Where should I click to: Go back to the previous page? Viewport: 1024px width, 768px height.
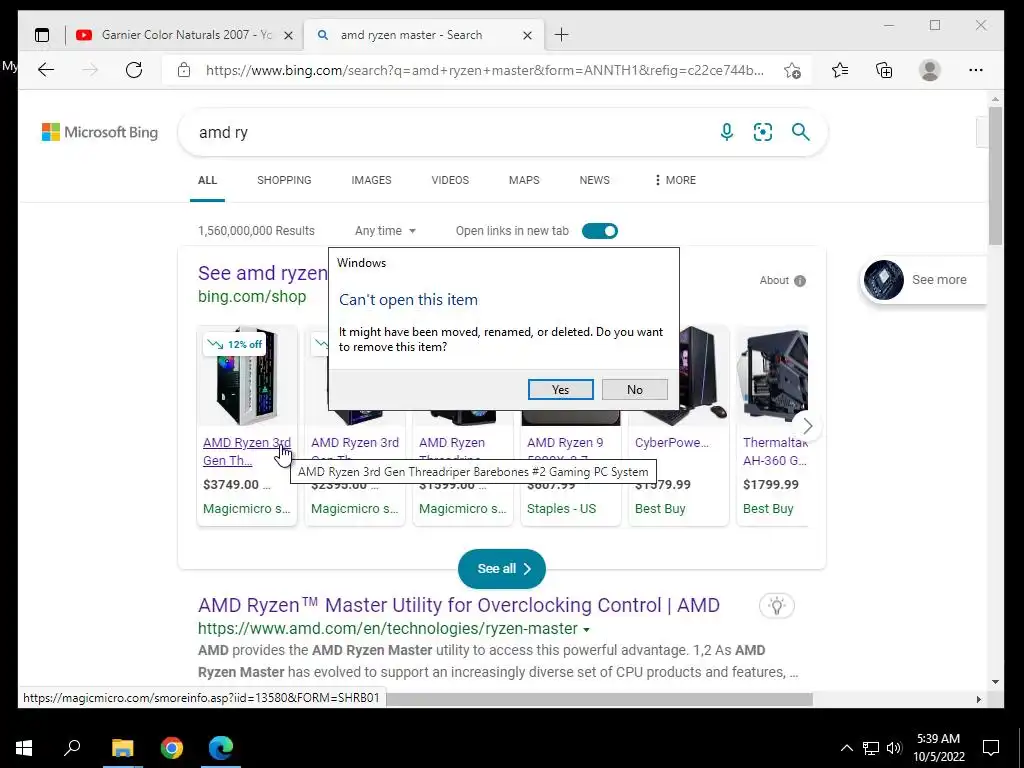46,70
